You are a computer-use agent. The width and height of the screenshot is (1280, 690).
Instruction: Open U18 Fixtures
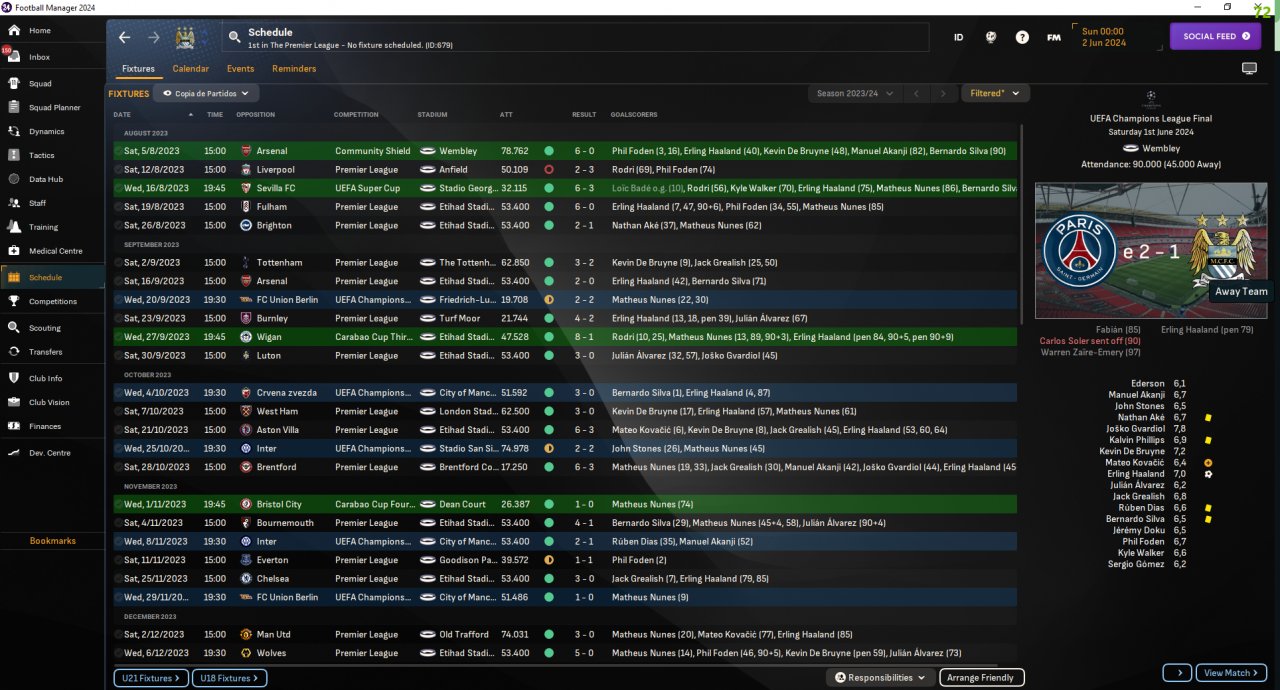pyautogui.click(x=229, y=678)
